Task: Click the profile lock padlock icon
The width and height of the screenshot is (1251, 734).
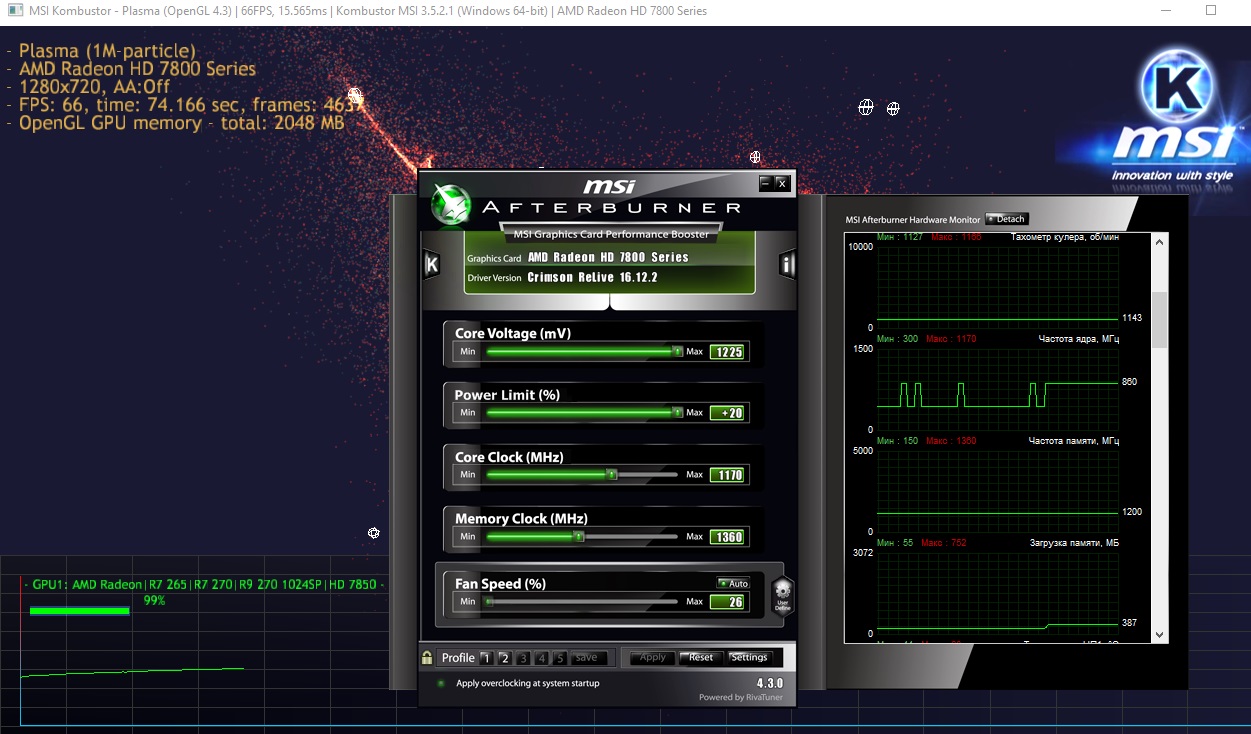Action: coord(427,657)
